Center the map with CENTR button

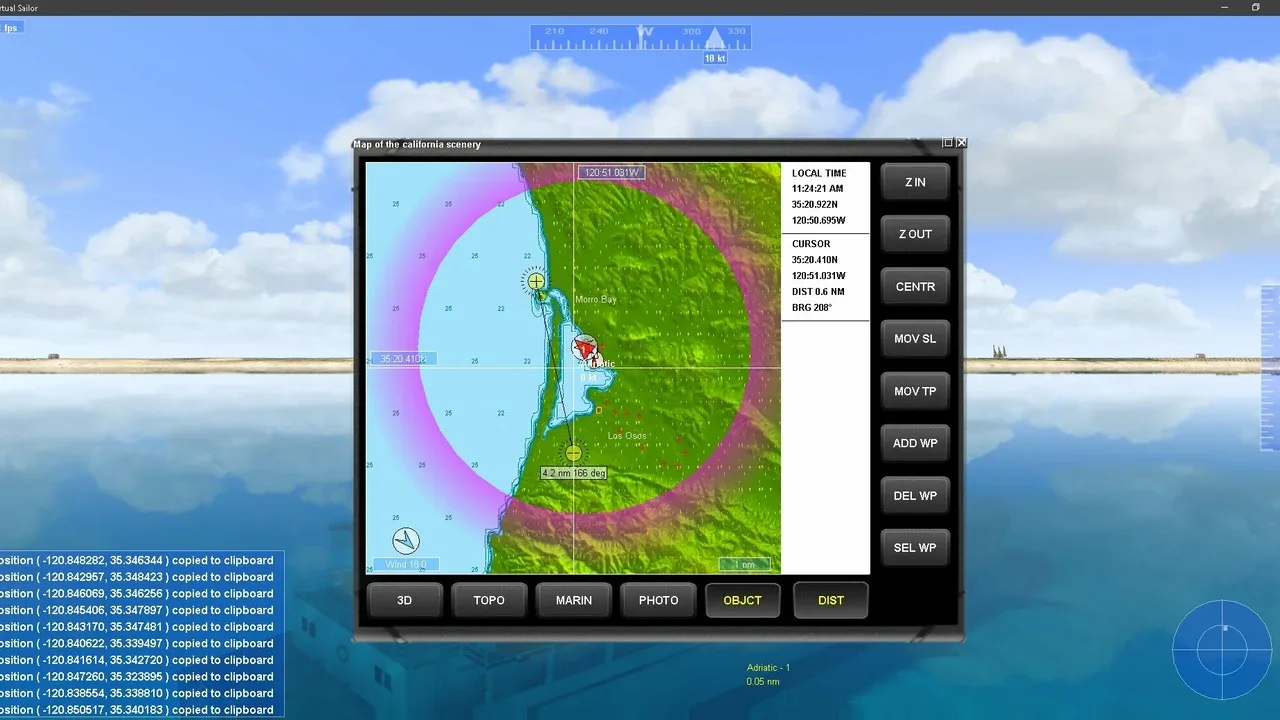[915, 287]
